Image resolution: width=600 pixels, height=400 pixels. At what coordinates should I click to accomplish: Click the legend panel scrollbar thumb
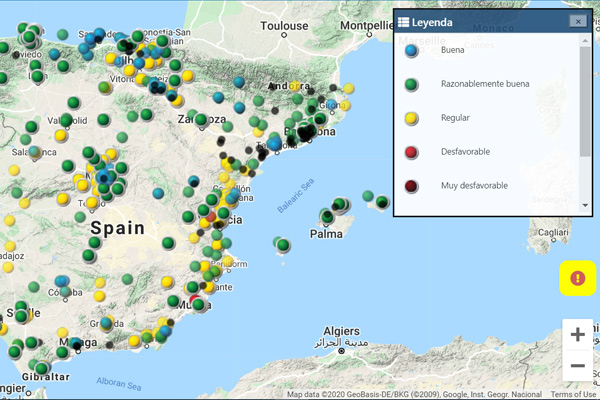(585, 101)
